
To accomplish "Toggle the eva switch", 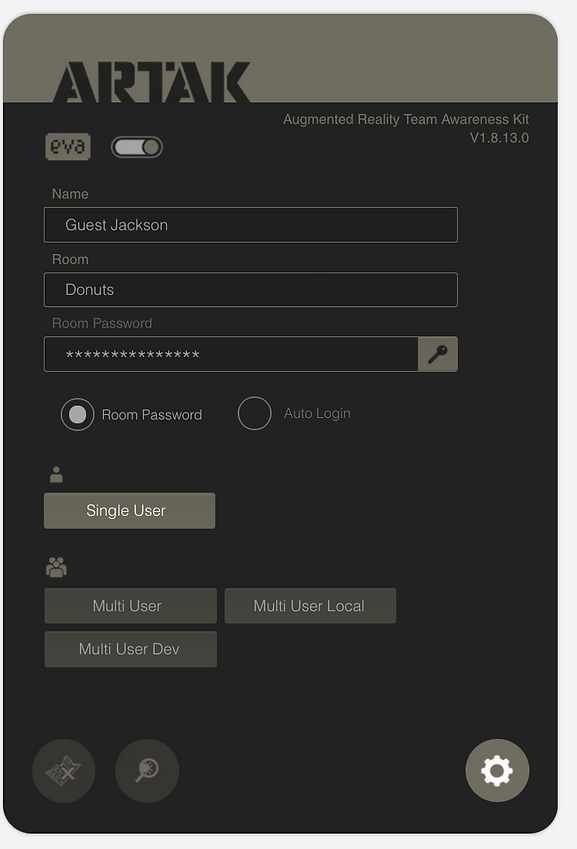I will tap(137, 147).
